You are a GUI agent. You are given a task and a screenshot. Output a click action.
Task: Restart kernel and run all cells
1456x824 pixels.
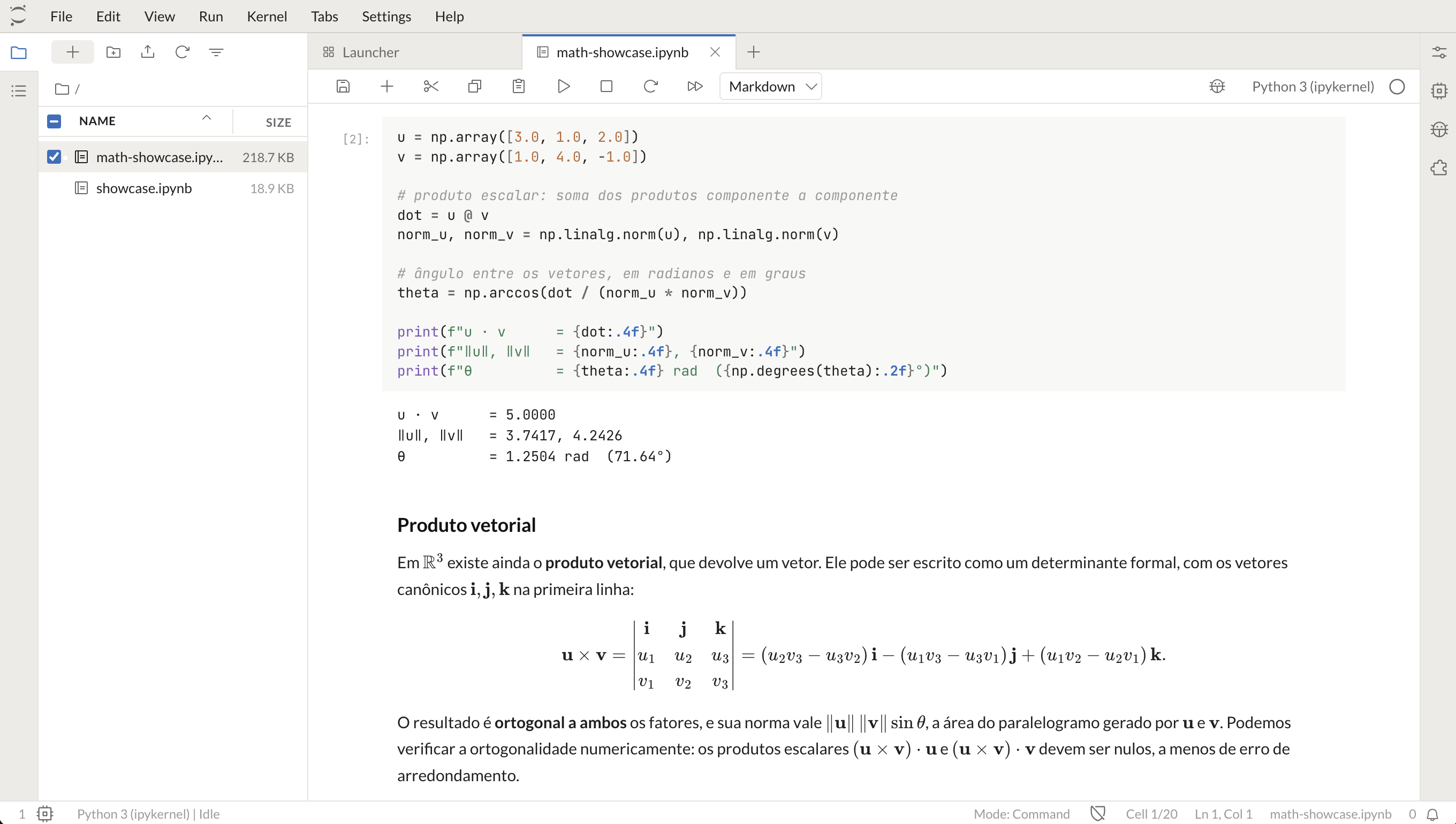tap(695, 86)
